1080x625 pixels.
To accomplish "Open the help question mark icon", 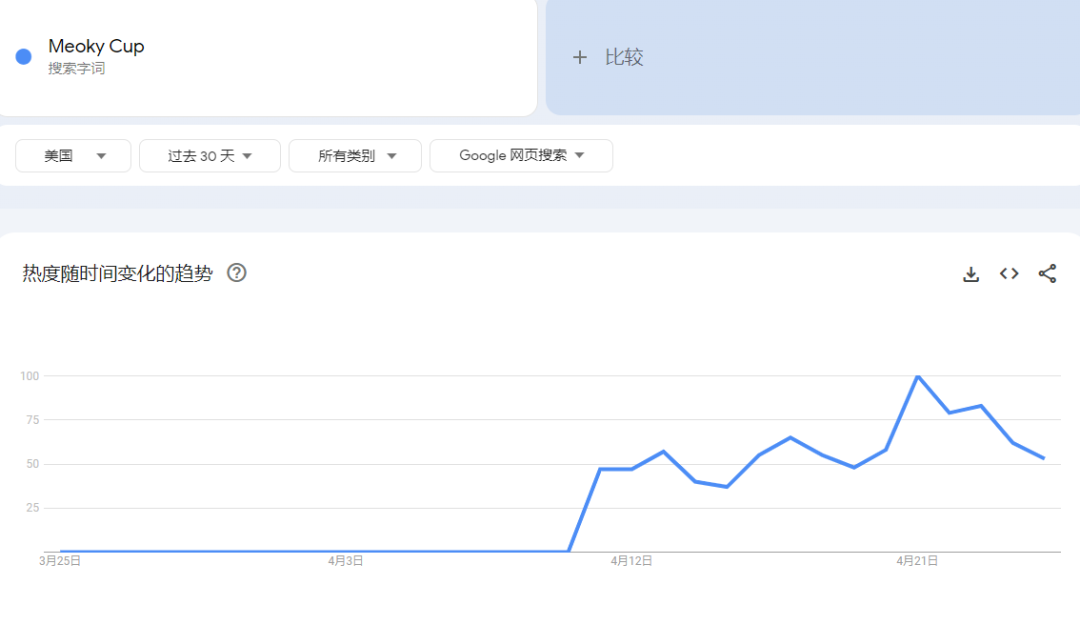I will 237,273.
